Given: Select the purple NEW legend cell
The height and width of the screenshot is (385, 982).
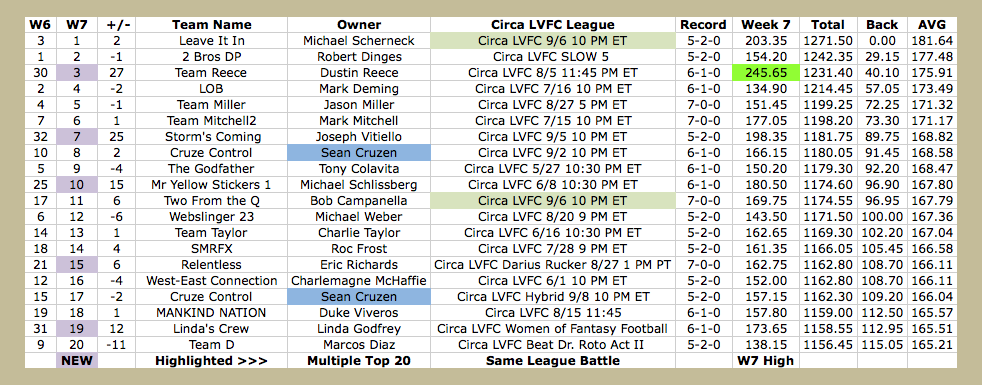Looking at the screenshot, I should (x=76, y=361).
